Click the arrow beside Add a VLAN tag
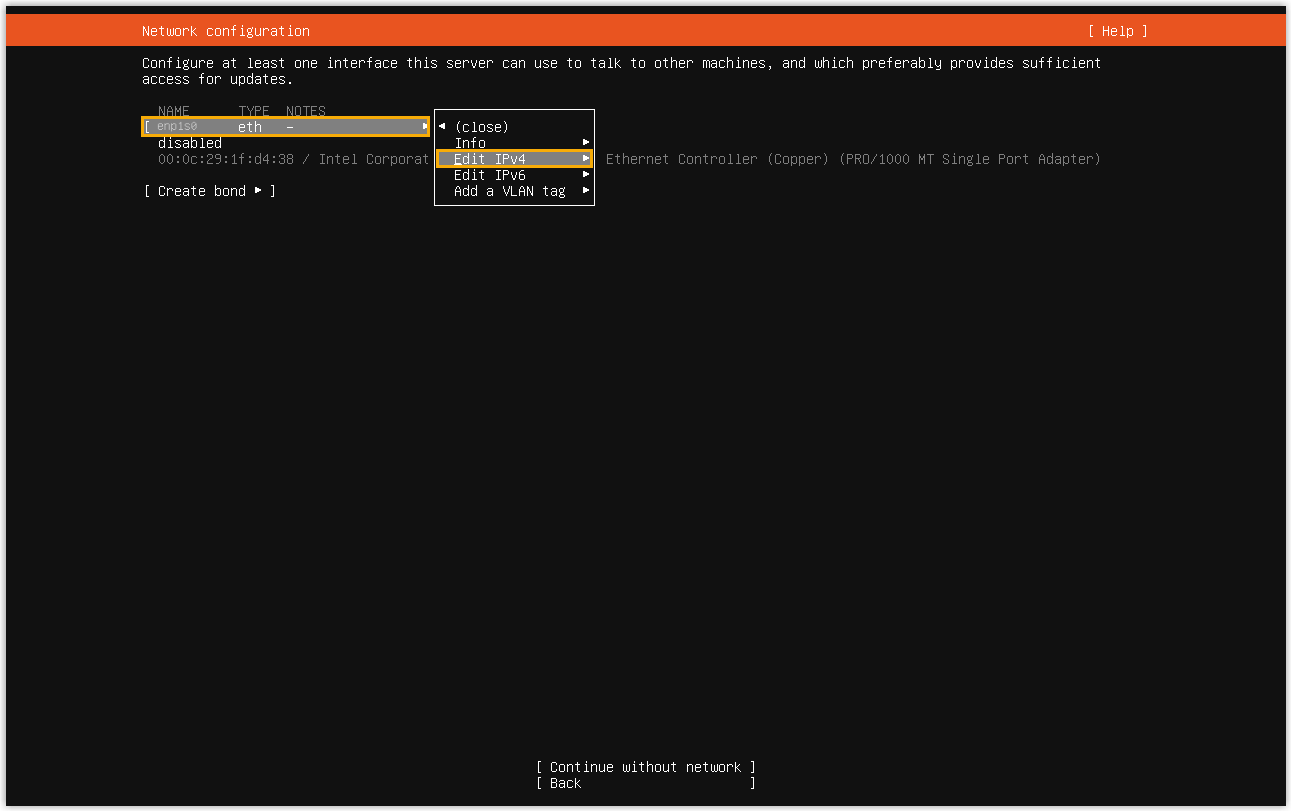Viewport: 1292px width, 812px height. point(586,191)
